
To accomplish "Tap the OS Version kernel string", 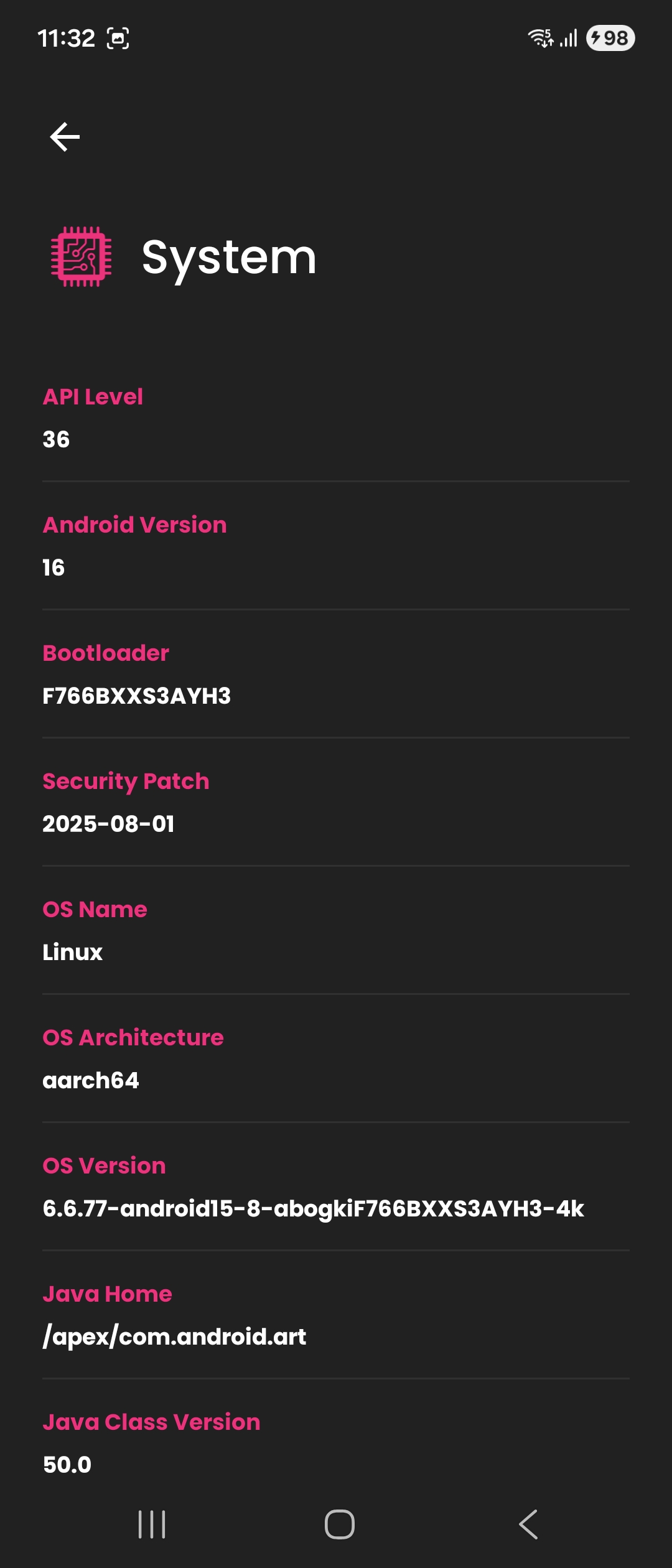I will click(313, 1209).
